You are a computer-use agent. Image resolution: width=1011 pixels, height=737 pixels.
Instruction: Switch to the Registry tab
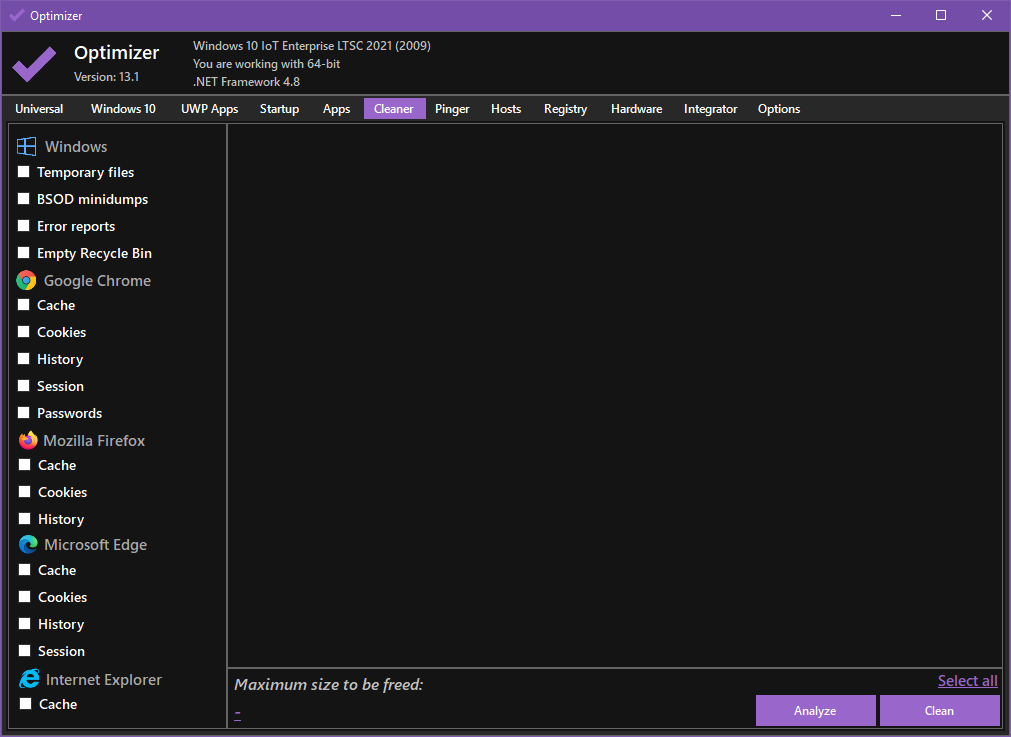[x=565, y=109]
